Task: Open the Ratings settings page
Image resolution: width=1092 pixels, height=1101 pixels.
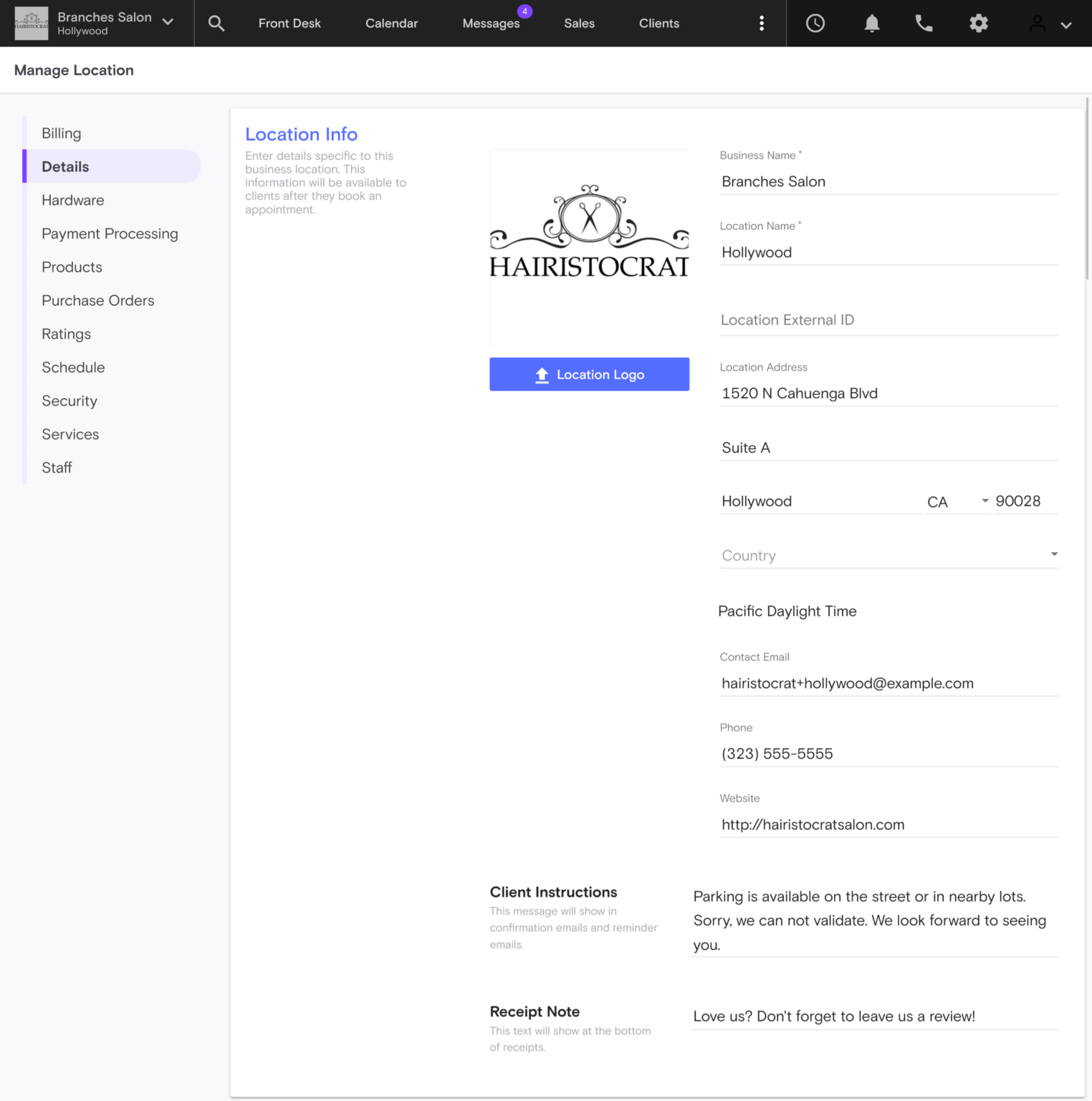Action: click(66, 333)
